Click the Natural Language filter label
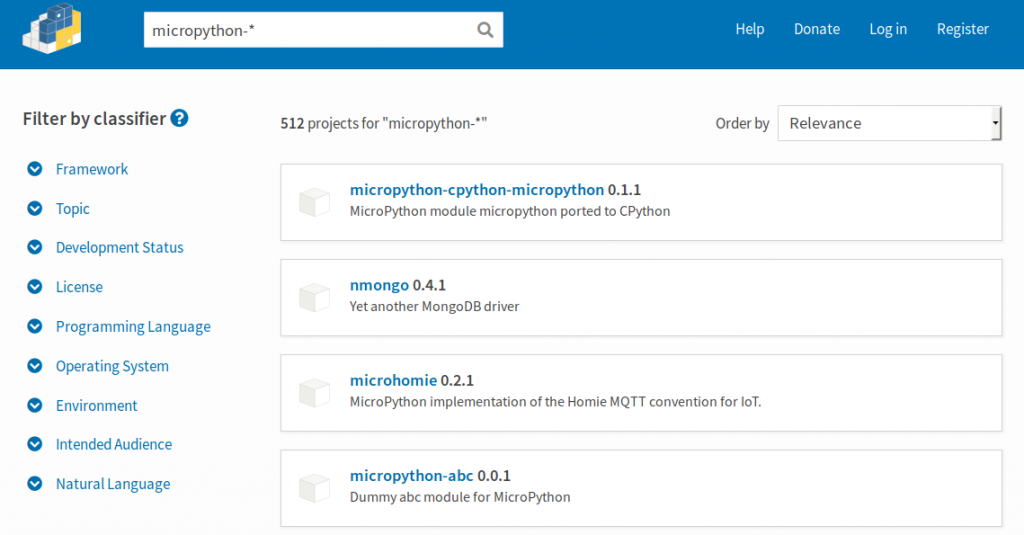This screenshot has width=1024, height=535. (113, 484)
